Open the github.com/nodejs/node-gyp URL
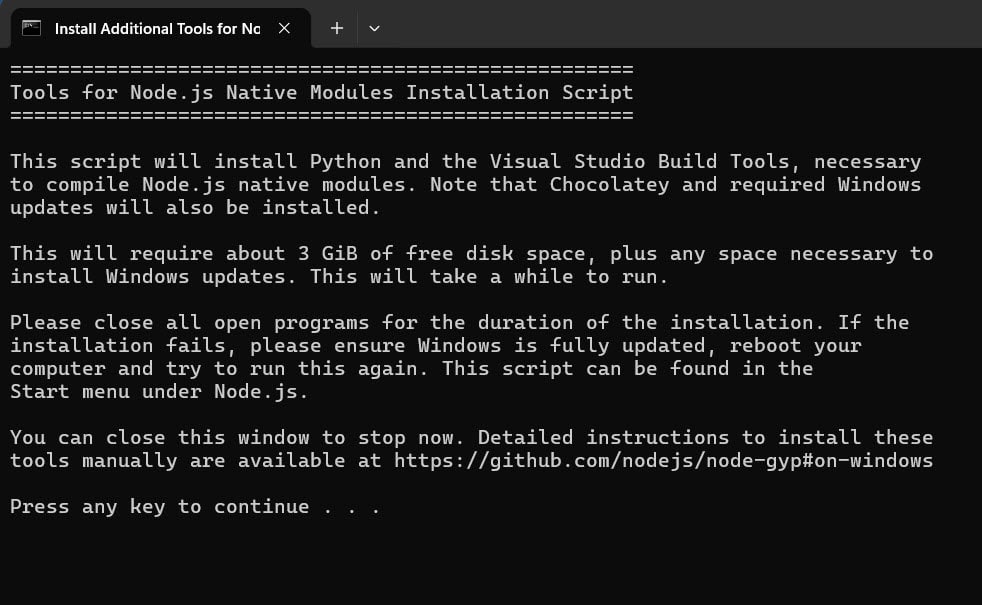Viewport: 982px width, 605px height. point(663,461)
